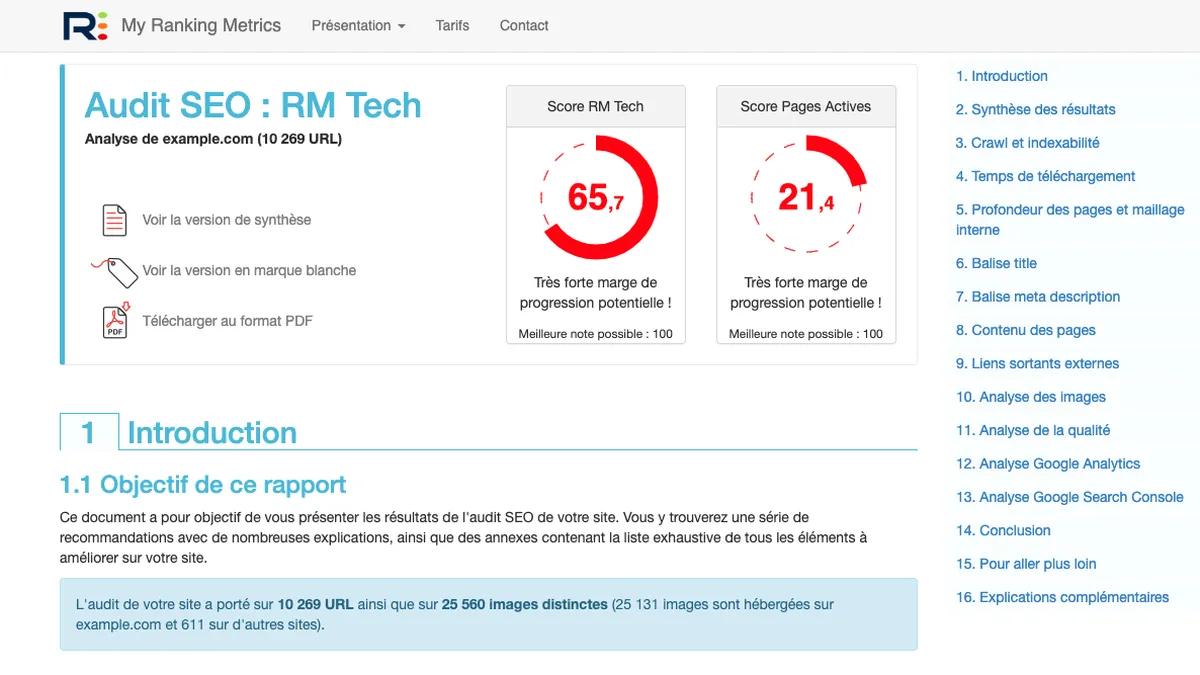Image resolution: width=1200 pixels, height=675 pixels.
Task: Click "Très forte marge" text under the 21,4 score
Action: click(806, 293)
